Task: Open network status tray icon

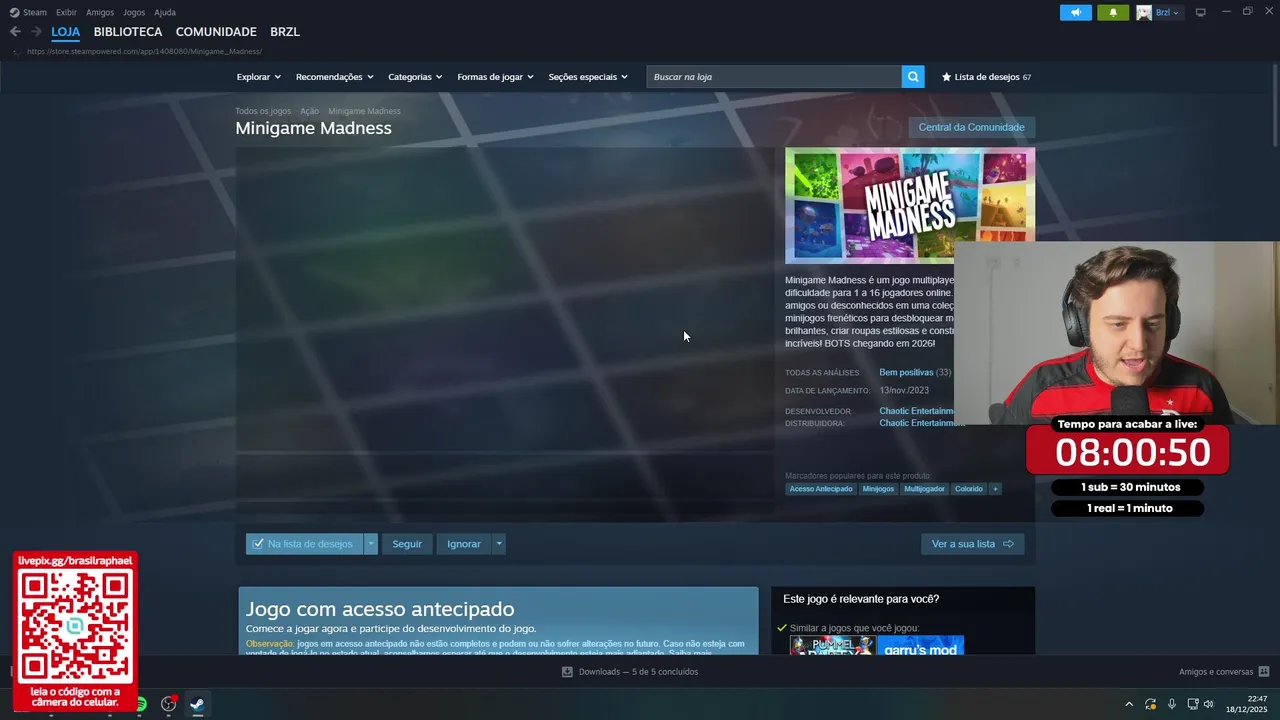Action: (1192, 704)
